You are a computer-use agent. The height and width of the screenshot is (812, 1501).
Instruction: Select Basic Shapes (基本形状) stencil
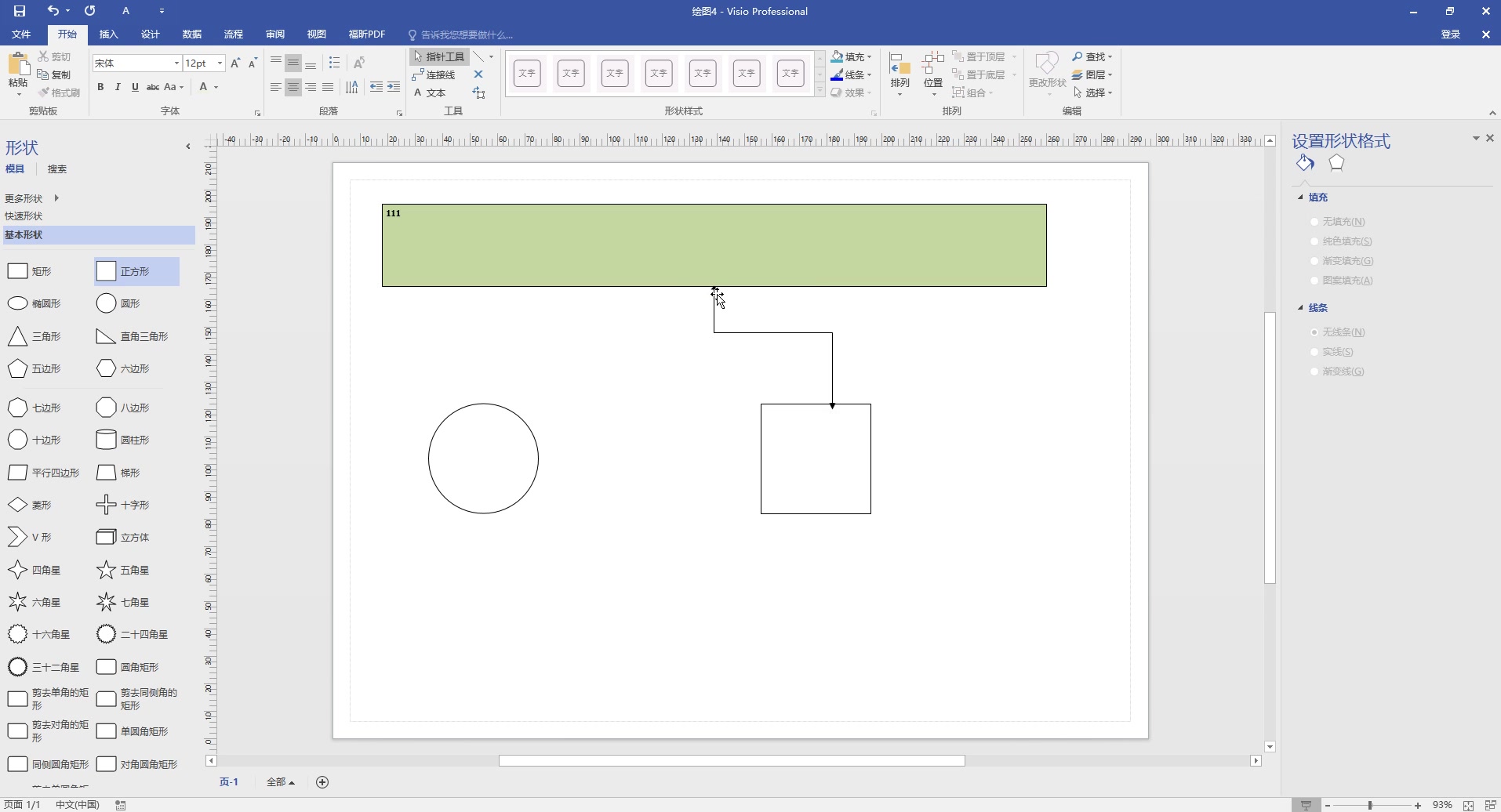(99, 235)
